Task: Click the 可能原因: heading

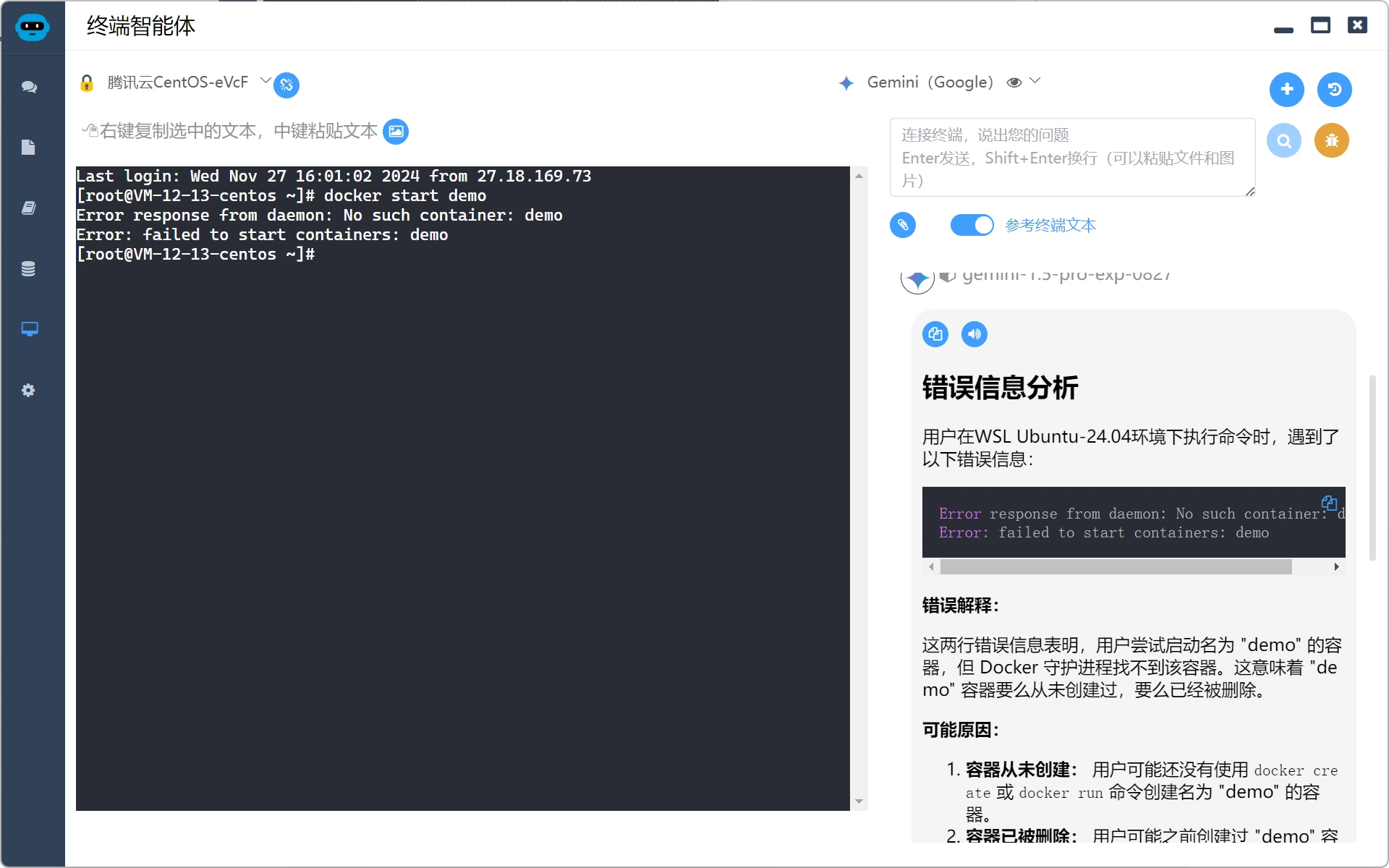Action: 960,730
